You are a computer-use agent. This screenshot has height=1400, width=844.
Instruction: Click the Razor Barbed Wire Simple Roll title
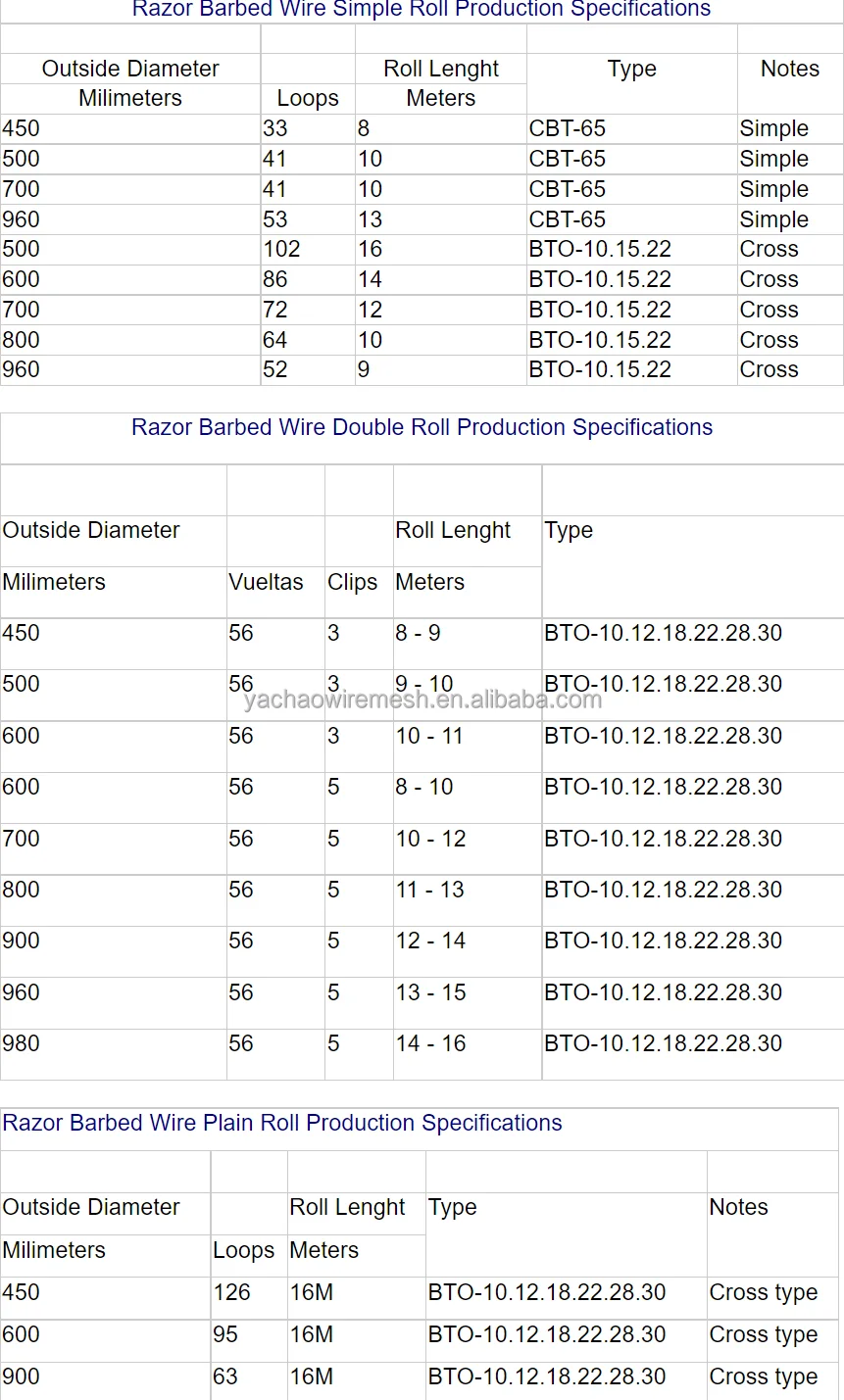[x=421, y=10]
